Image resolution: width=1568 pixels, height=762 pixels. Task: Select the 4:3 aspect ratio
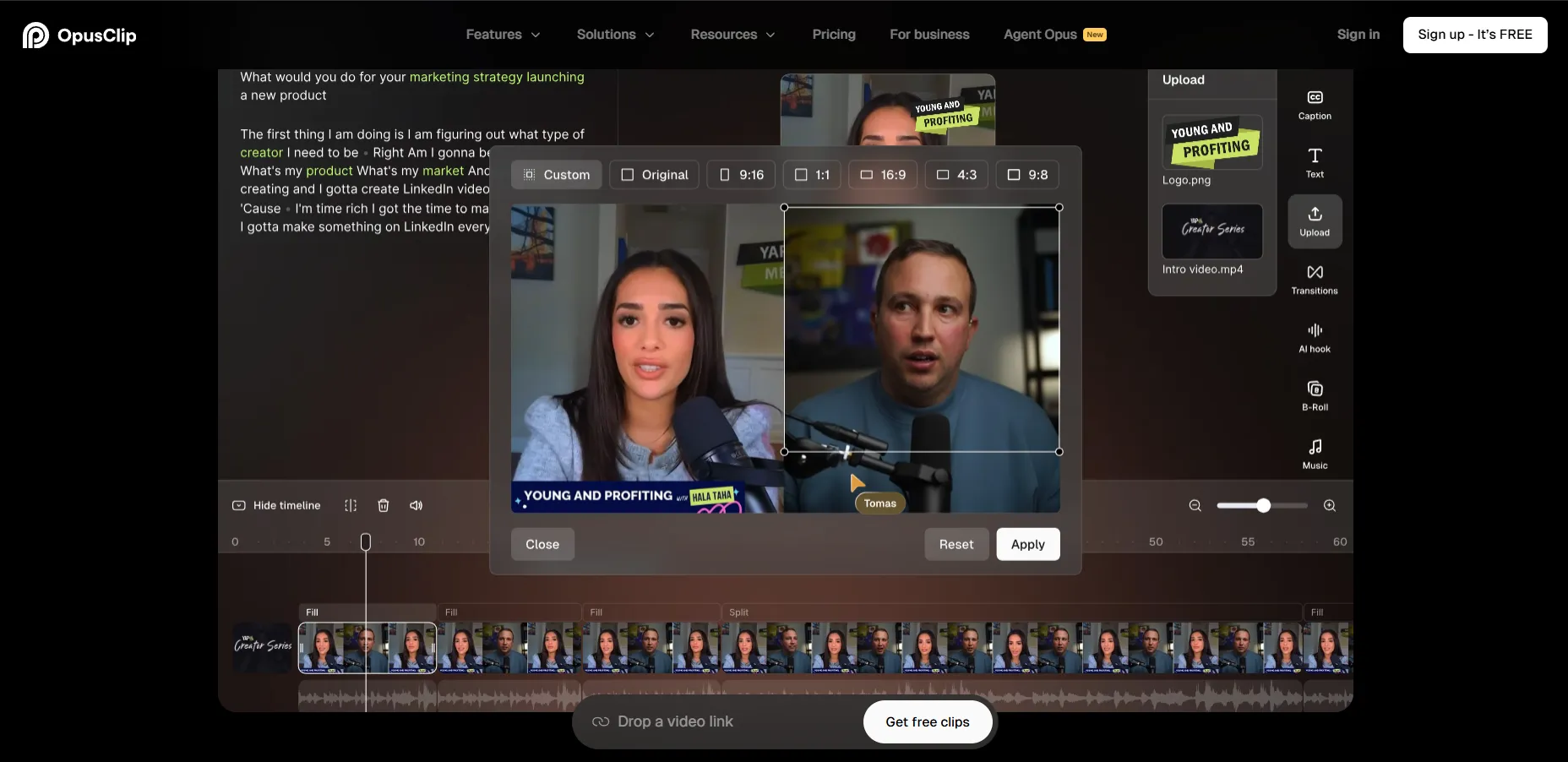pos(956,175)
